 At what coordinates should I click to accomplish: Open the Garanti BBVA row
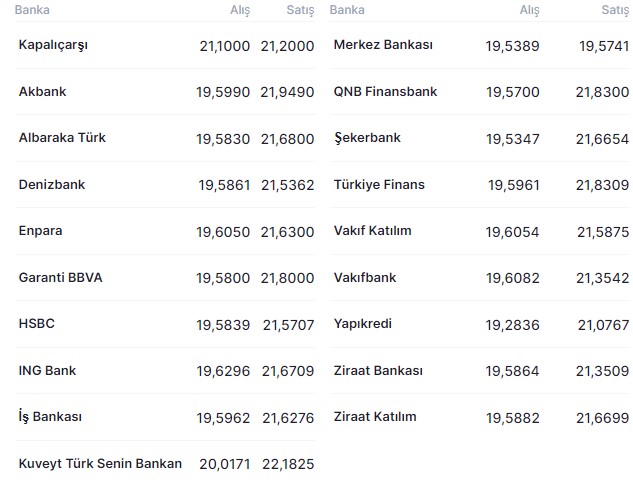coord(60,278)
